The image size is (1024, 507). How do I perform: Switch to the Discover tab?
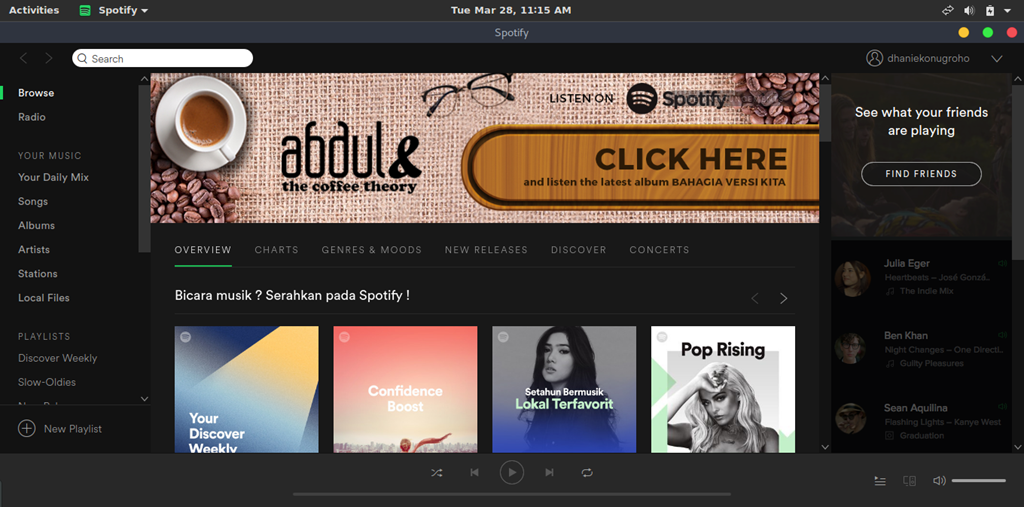pyautogui.click(x=579, y=250)
